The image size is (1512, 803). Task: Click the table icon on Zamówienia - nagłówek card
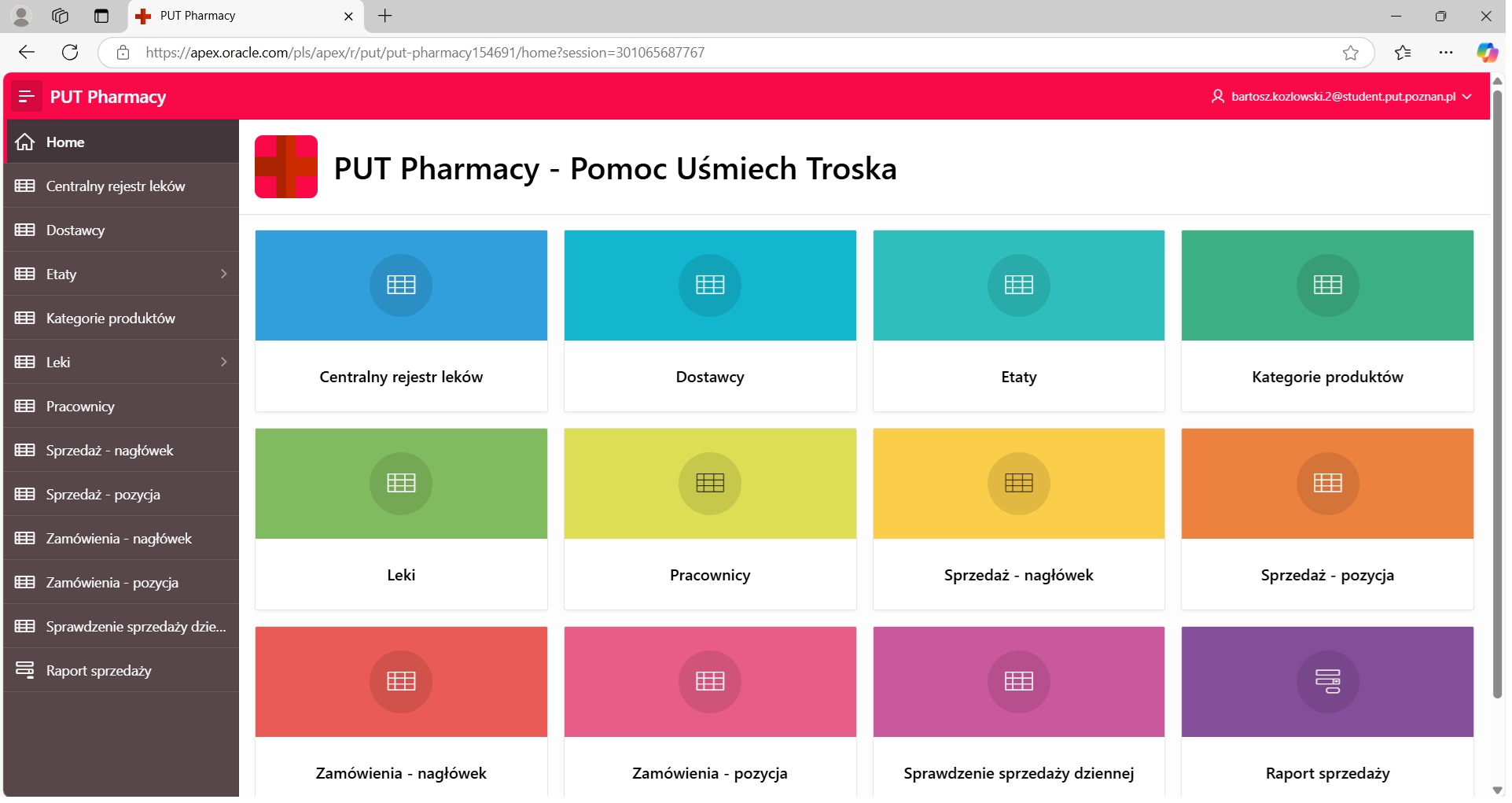pos(401,682)
